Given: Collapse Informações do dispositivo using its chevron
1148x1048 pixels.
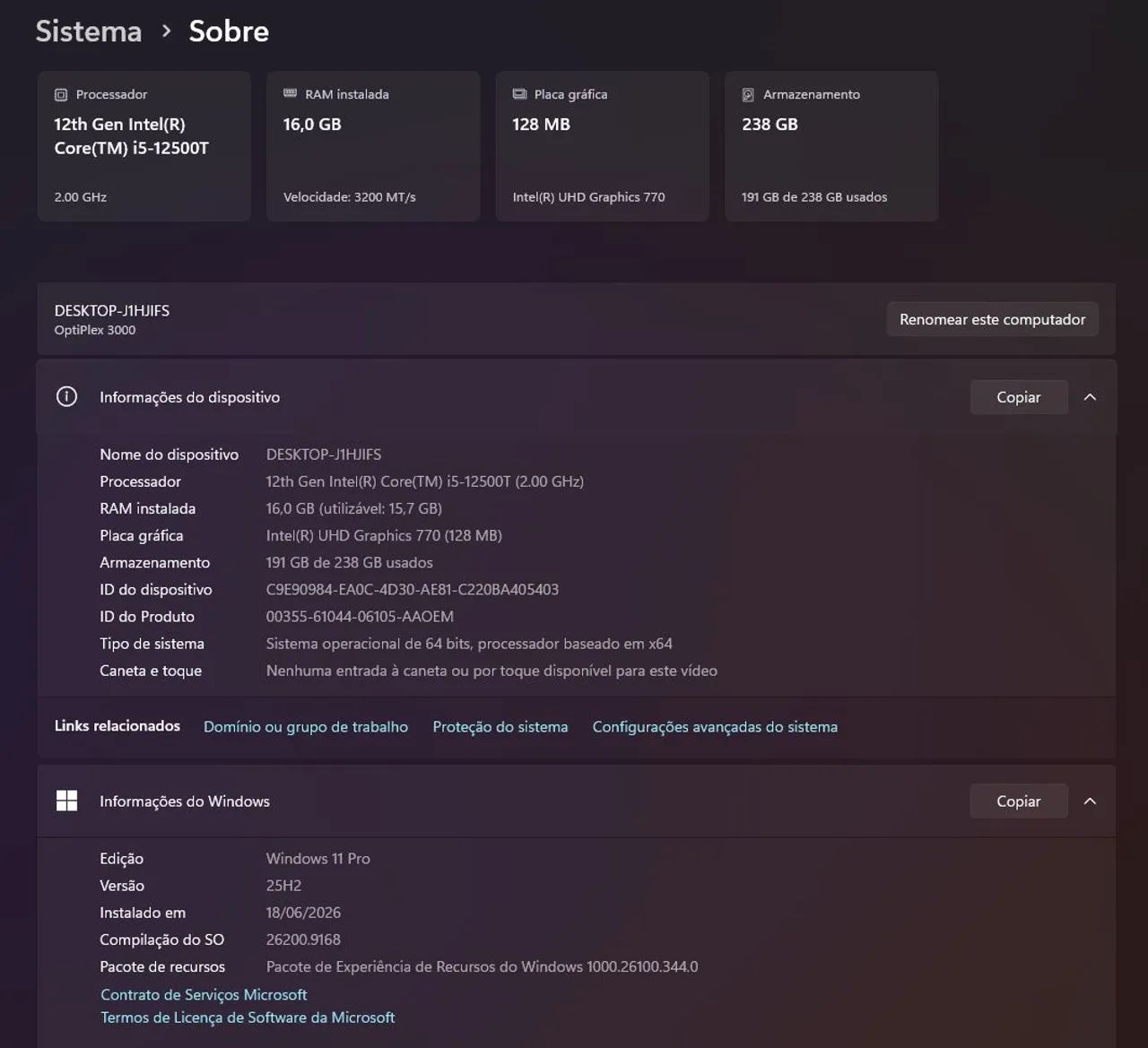Looking at the screenshot, I should click(1090, 397).
